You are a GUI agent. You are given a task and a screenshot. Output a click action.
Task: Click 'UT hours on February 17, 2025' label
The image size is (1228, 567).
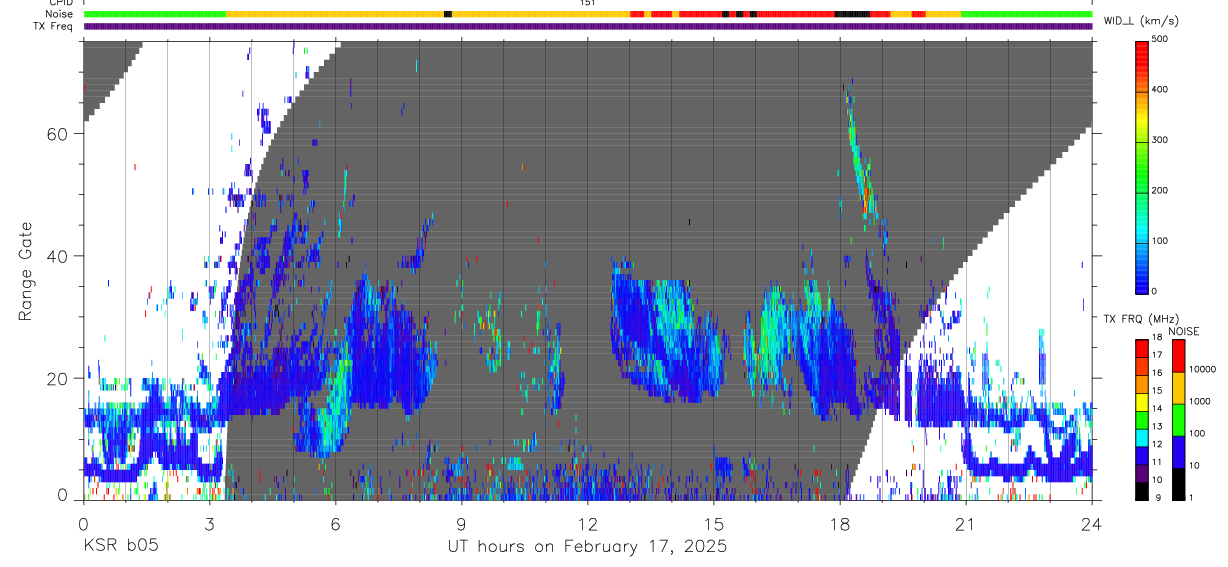(587, 548)
